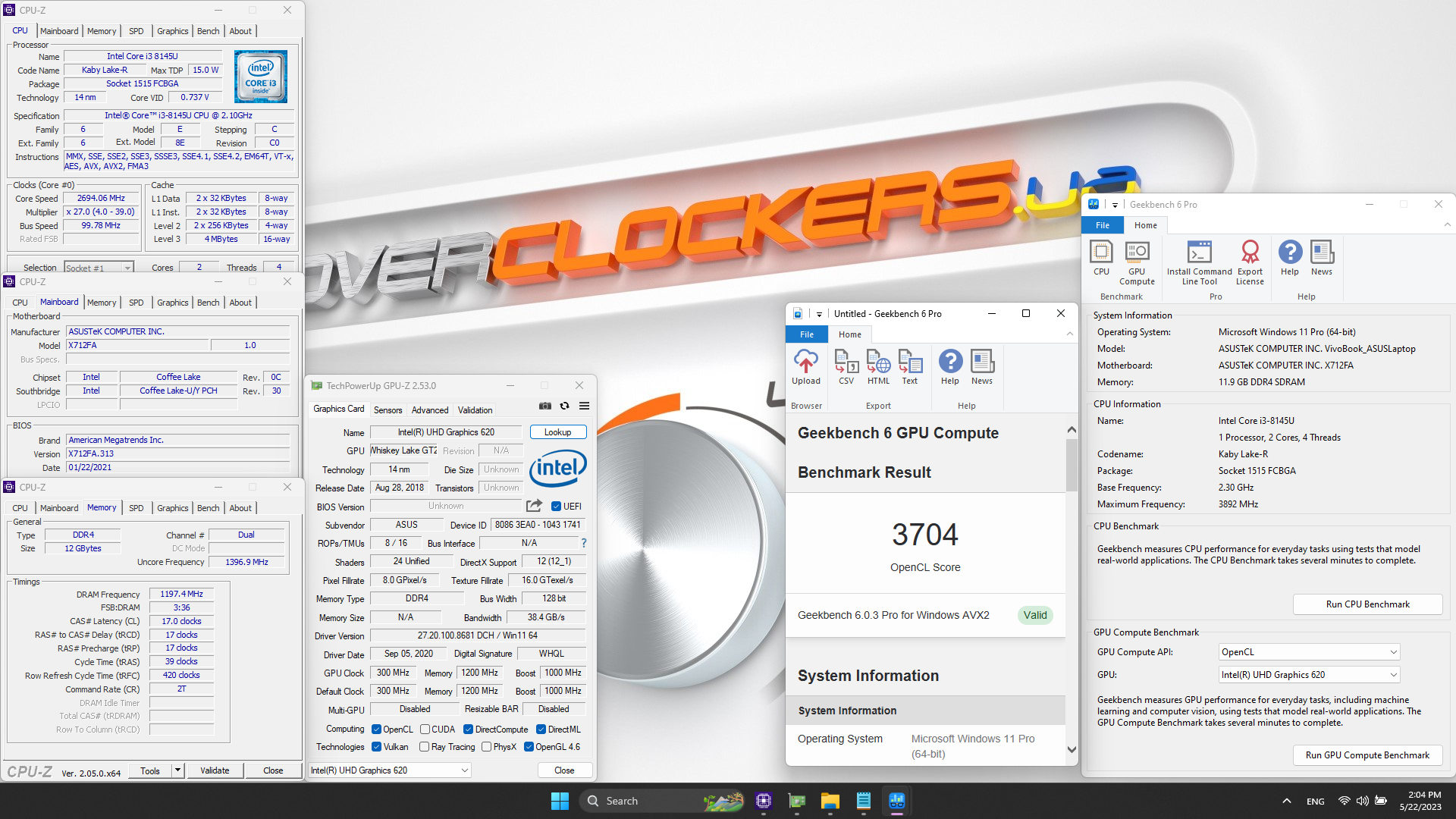This screenshot has width=1456, height=819.
Task: Open the GPU-Z graphics card selector dropdown
Action: tap(390, 770)
